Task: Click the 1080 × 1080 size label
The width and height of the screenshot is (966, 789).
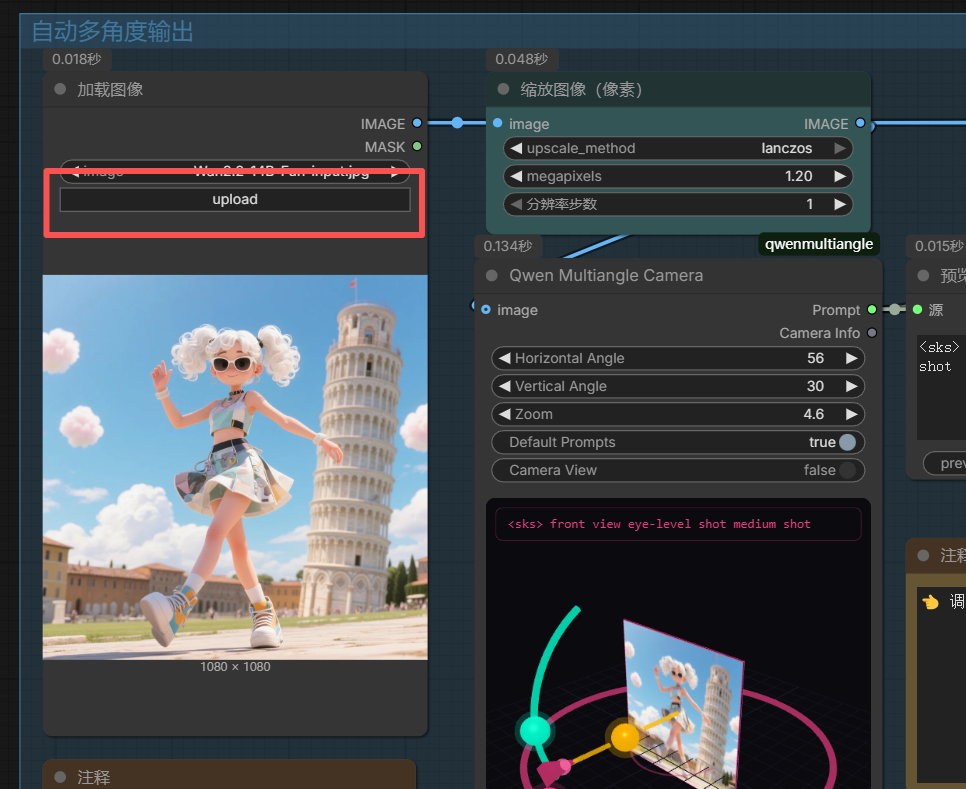Action: [x=235, y=667]
